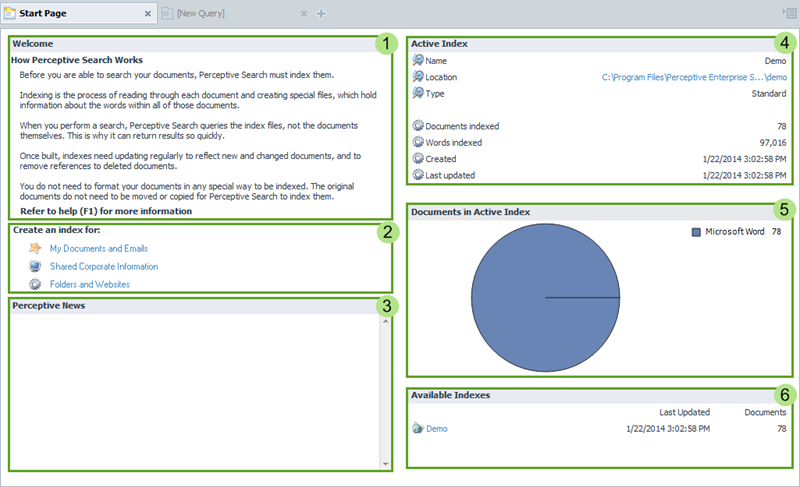Click the Type row magnifier icon
800x487 pixels.
click(x=418, y=93)
